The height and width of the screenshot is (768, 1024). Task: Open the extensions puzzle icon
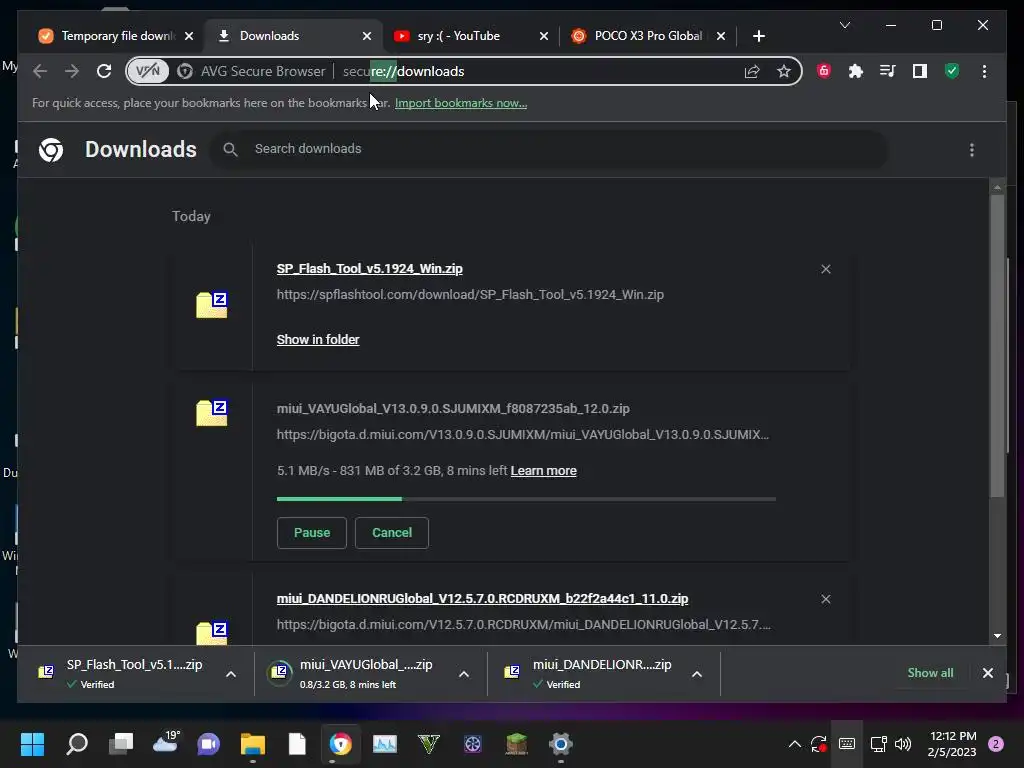click(856, 71)
